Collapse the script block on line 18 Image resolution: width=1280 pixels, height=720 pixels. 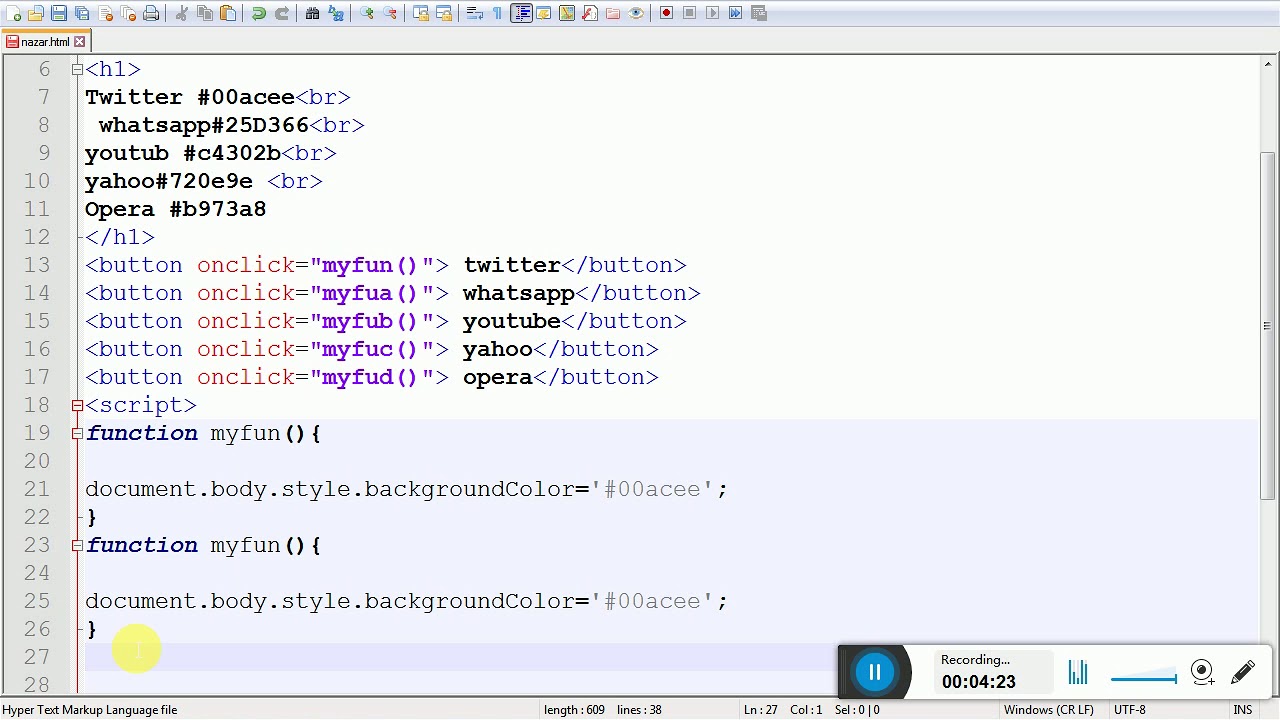77,405
